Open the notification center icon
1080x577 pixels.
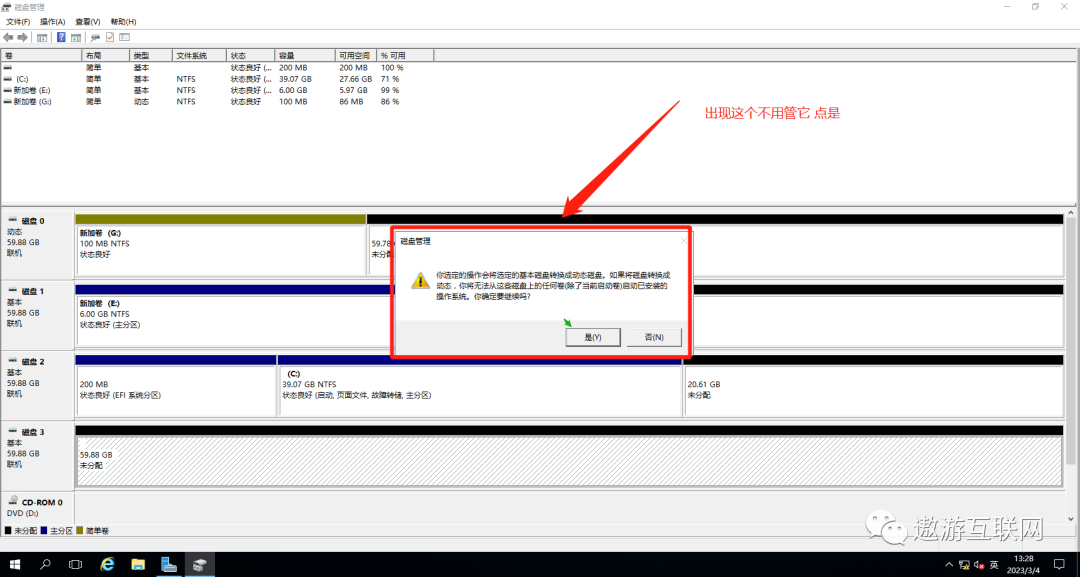pyautogui.click(x=1059, y=565)
